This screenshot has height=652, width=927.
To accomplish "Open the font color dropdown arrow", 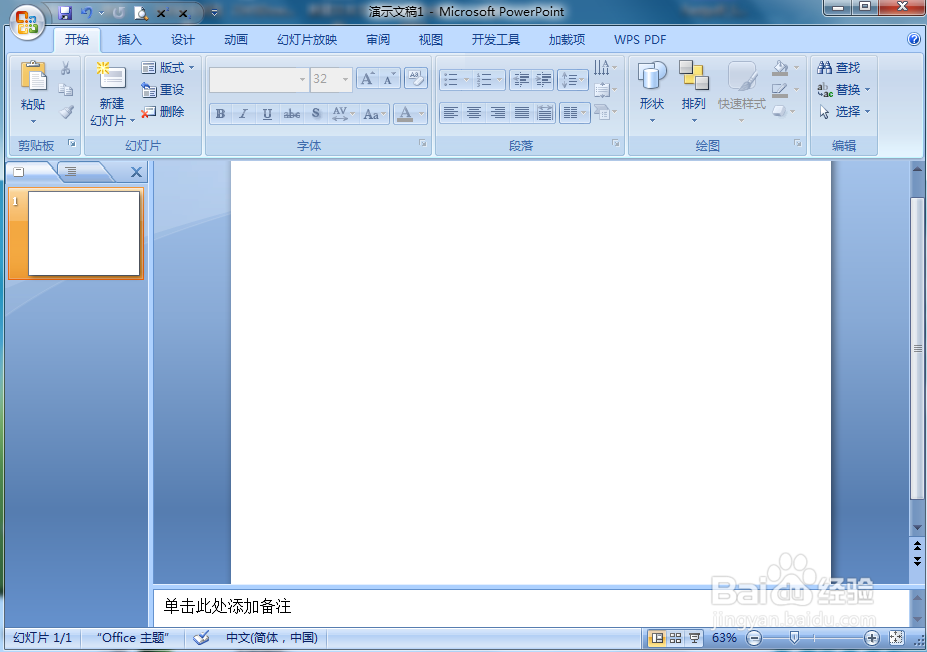I will (x=422, y=113).
